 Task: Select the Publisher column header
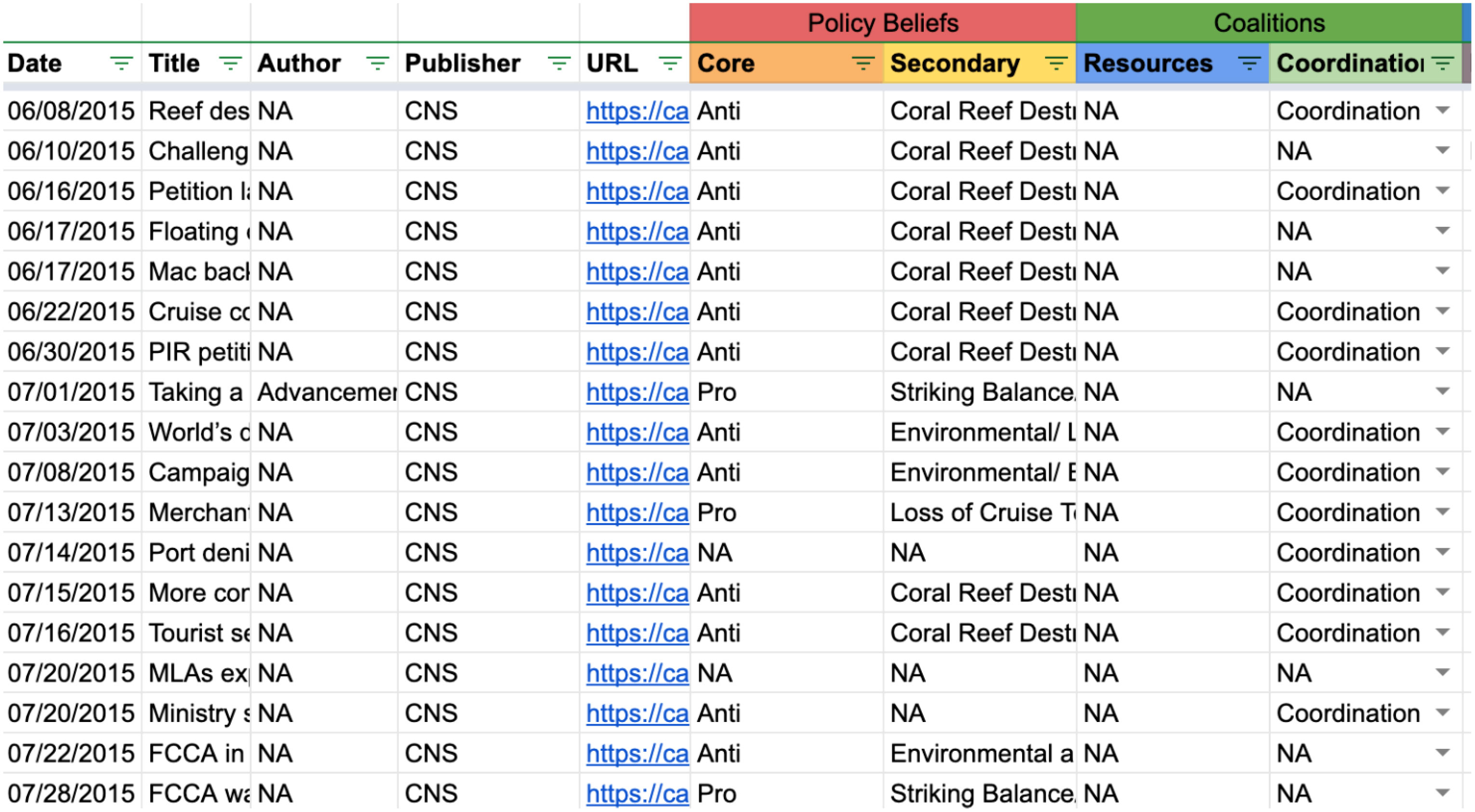pos(489,63)
